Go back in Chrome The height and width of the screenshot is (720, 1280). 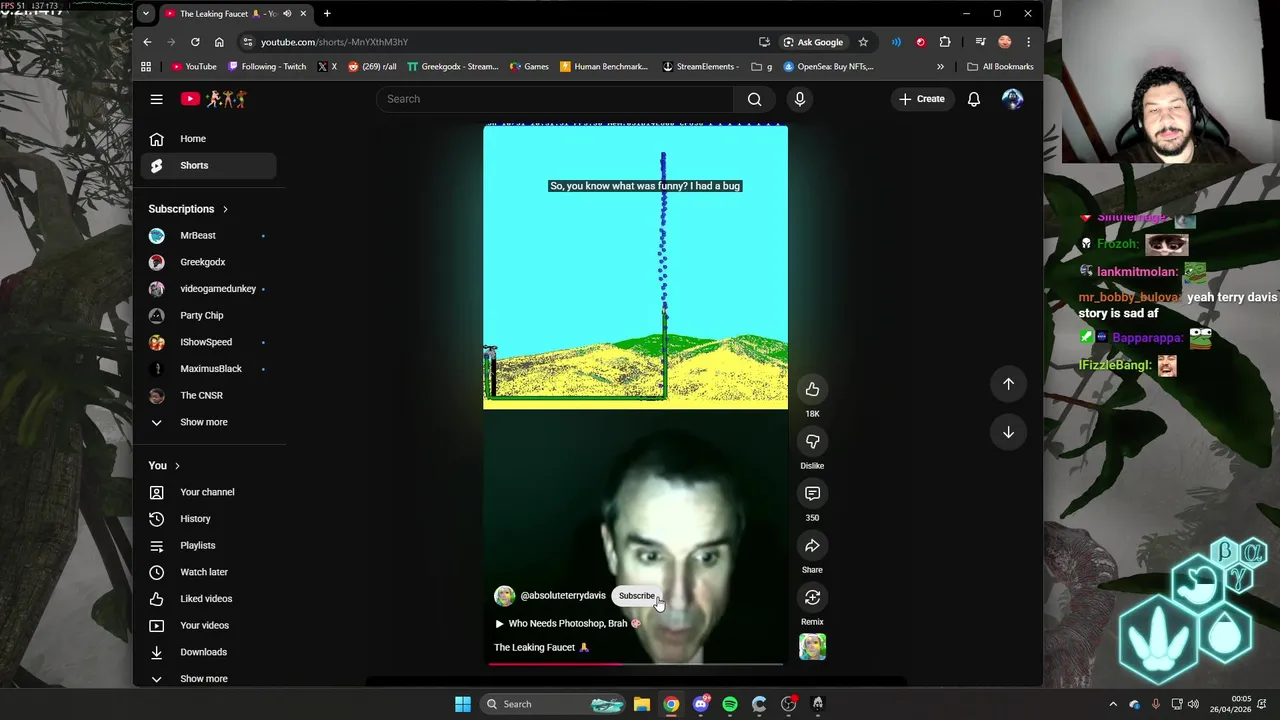click(x=147, y=42)
